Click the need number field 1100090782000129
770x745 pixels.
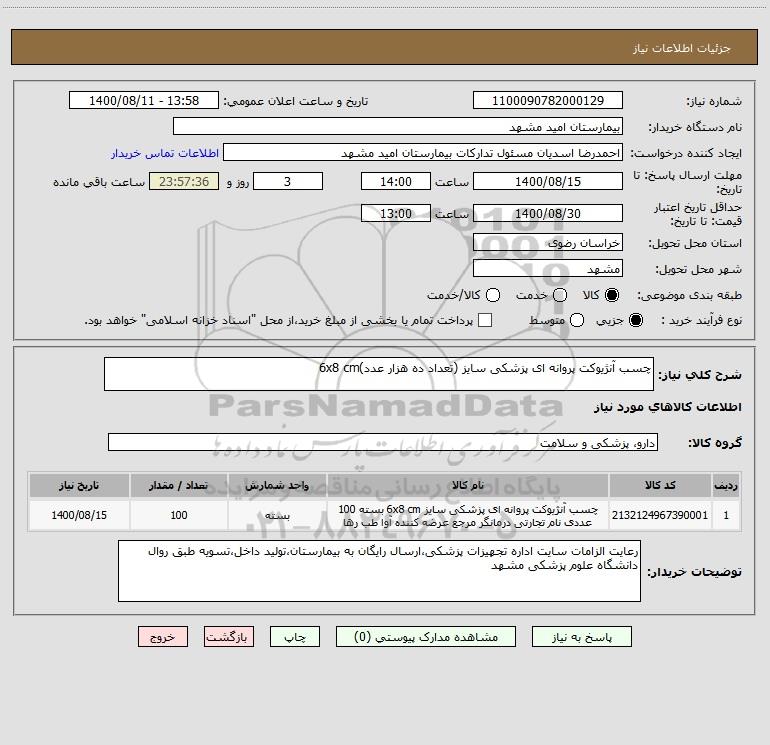point(548,101)
